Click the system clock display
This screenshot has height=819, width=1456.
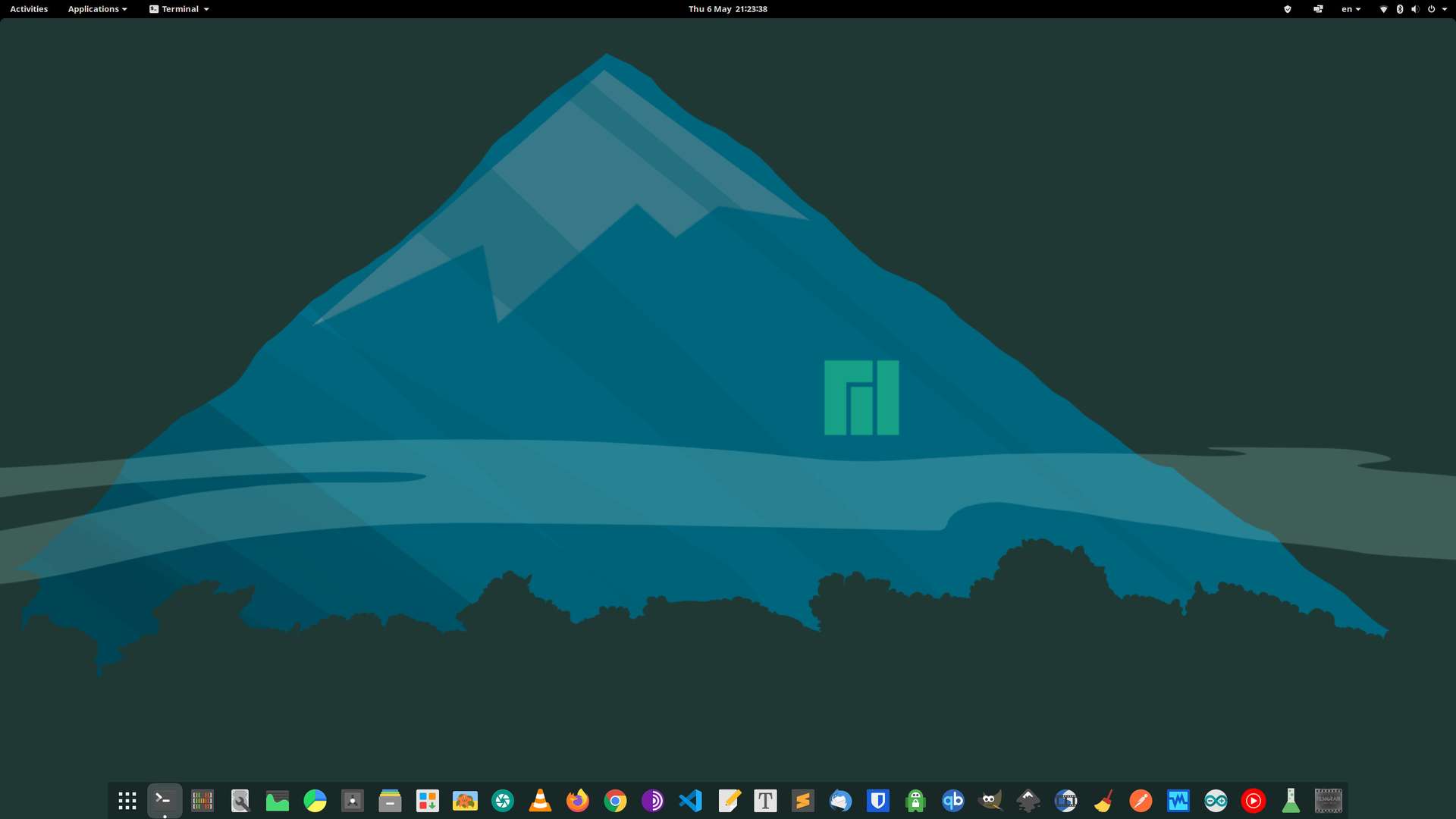pos(727,9)
